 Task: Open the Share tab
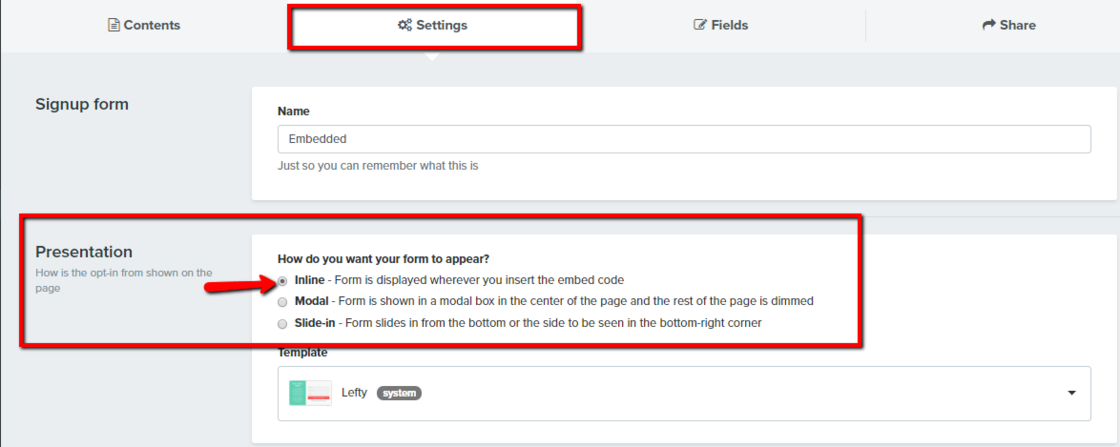[x=1009, y=25]
